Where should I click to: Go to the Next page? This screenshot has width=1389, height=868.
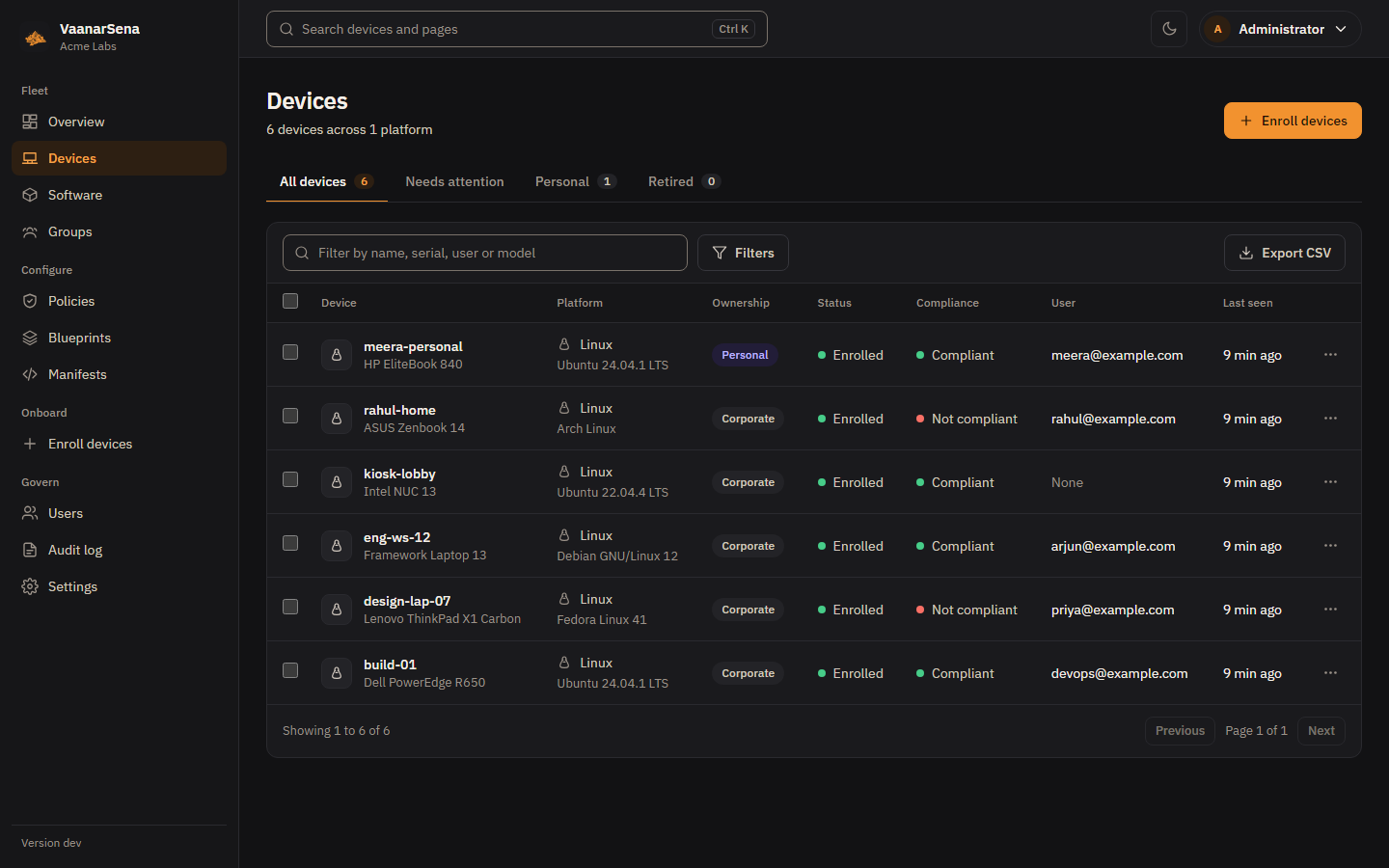pyautogui.click(x=1321, y=731)
